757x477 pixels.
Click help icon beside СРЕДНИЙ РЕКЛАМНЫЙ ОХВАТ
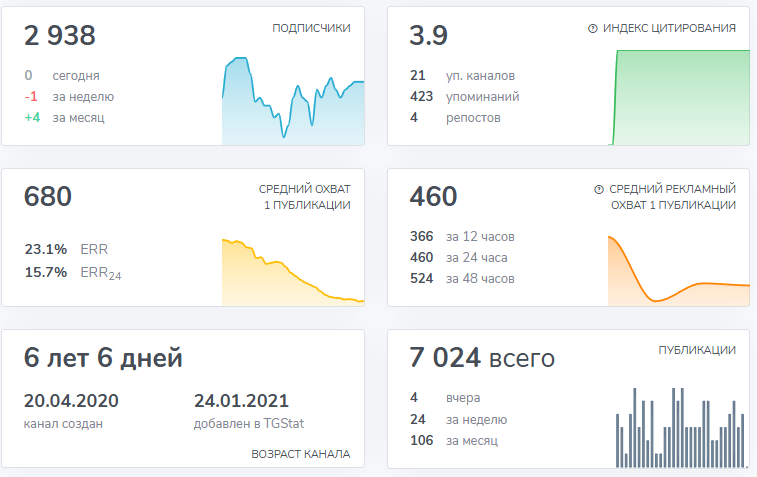pos(599,189)
